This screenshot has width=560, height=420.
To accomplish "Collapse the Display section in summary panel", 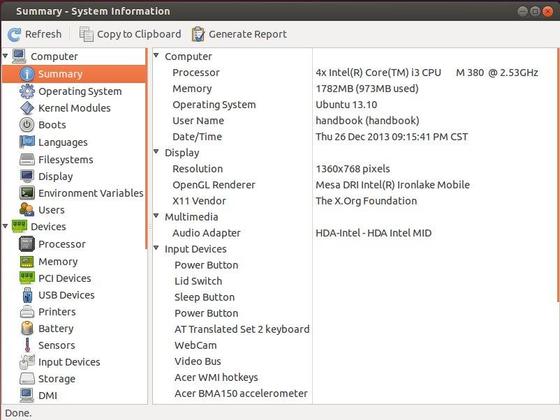I will [156, 152].
